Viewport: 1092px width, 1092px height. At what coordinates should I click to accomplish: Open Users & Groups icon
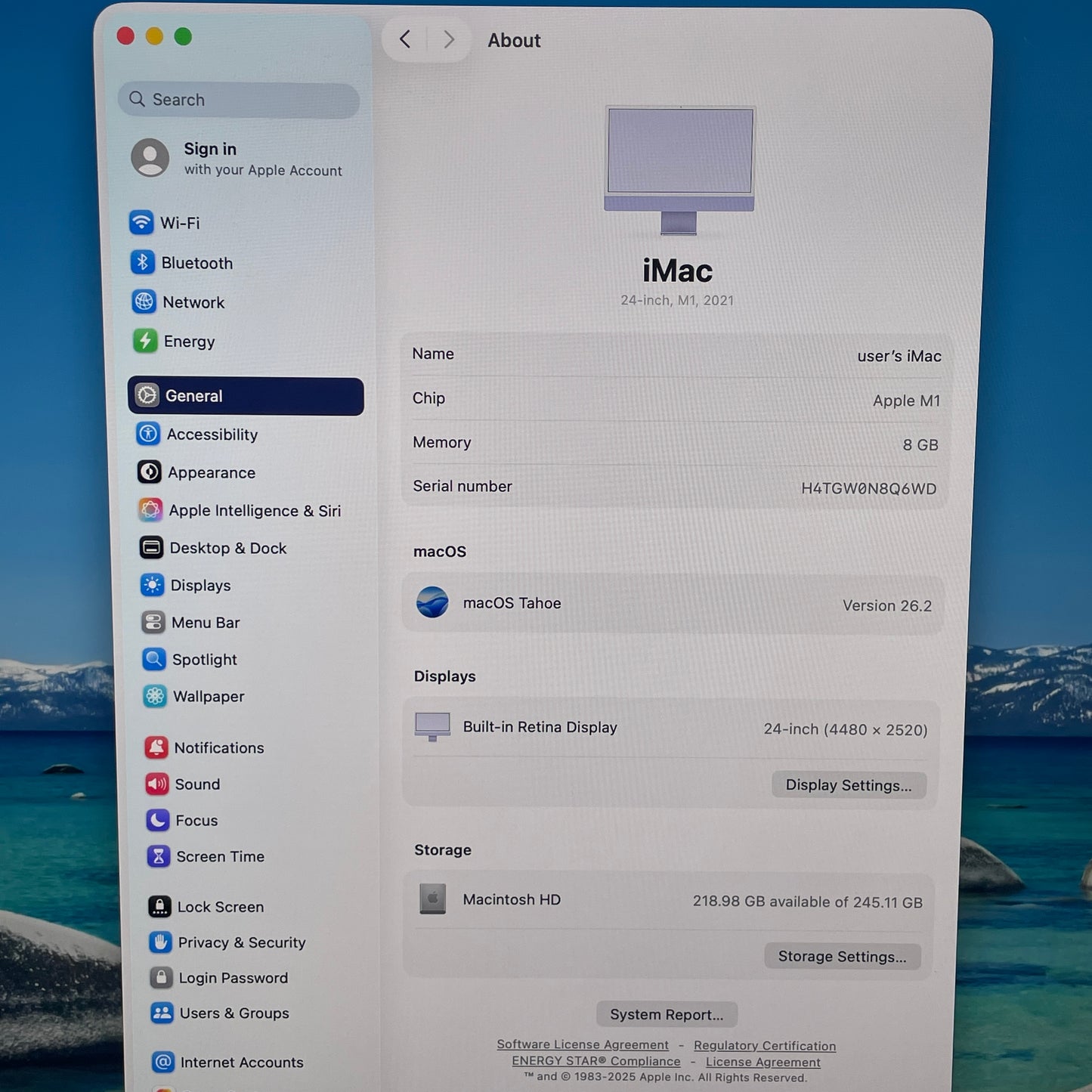click(162, 1013)
